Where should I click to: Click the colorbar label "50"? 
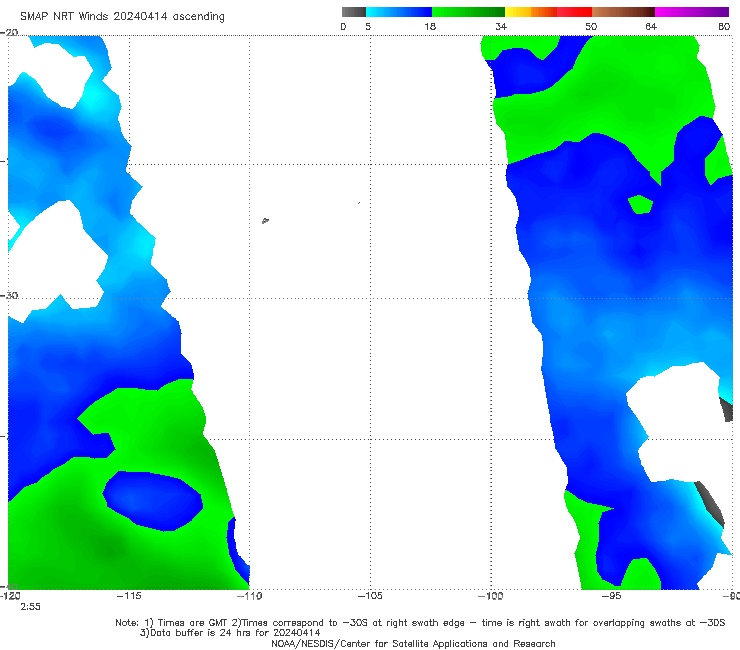(591, 26)
